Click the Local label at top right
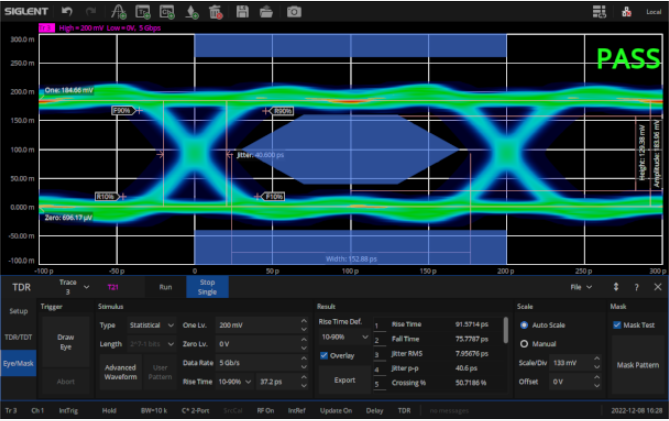Viewport: 669px width, 421px height. coord(653,12)
